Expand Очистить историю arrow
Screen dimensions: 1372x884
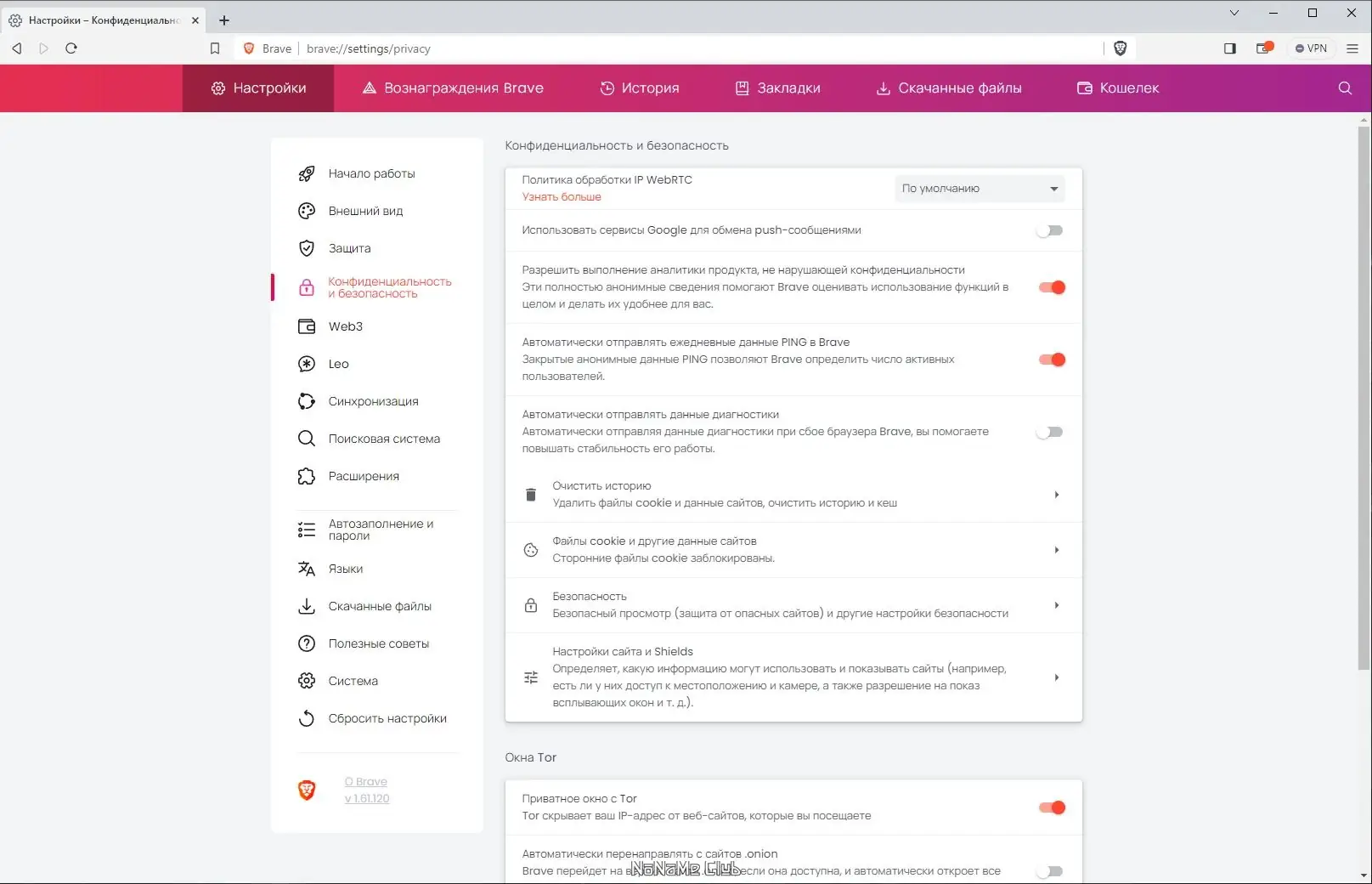1056,495
